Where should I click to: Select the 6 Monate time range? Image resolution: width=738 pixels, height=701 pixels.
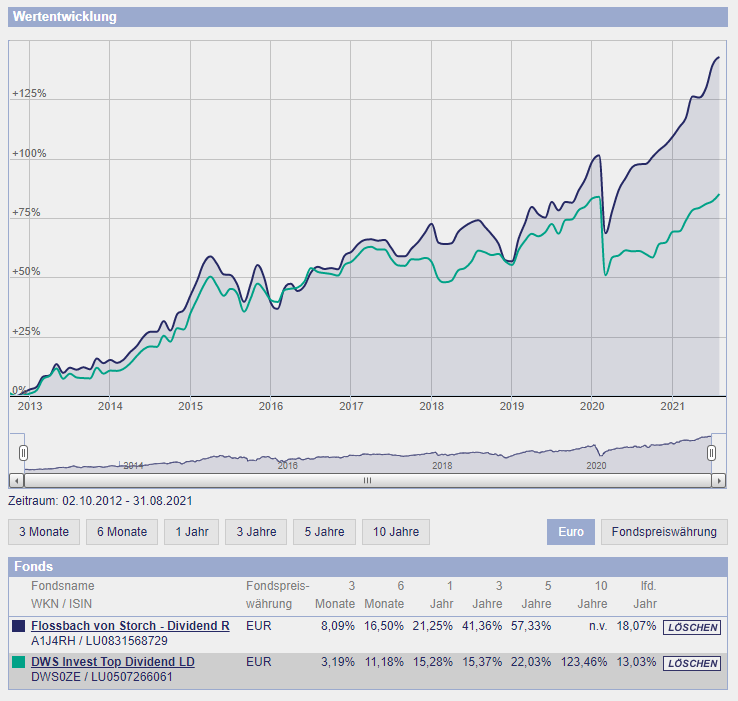[x=122, y=532]
